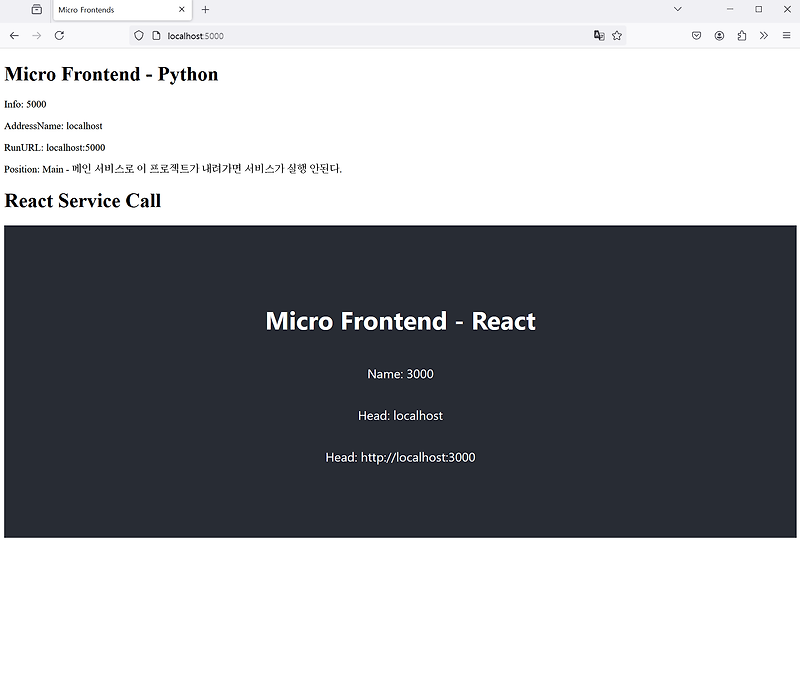Open the toolbar overflow chevron menu
Viewport: 800px width, 694px height.
click(762, 35)
